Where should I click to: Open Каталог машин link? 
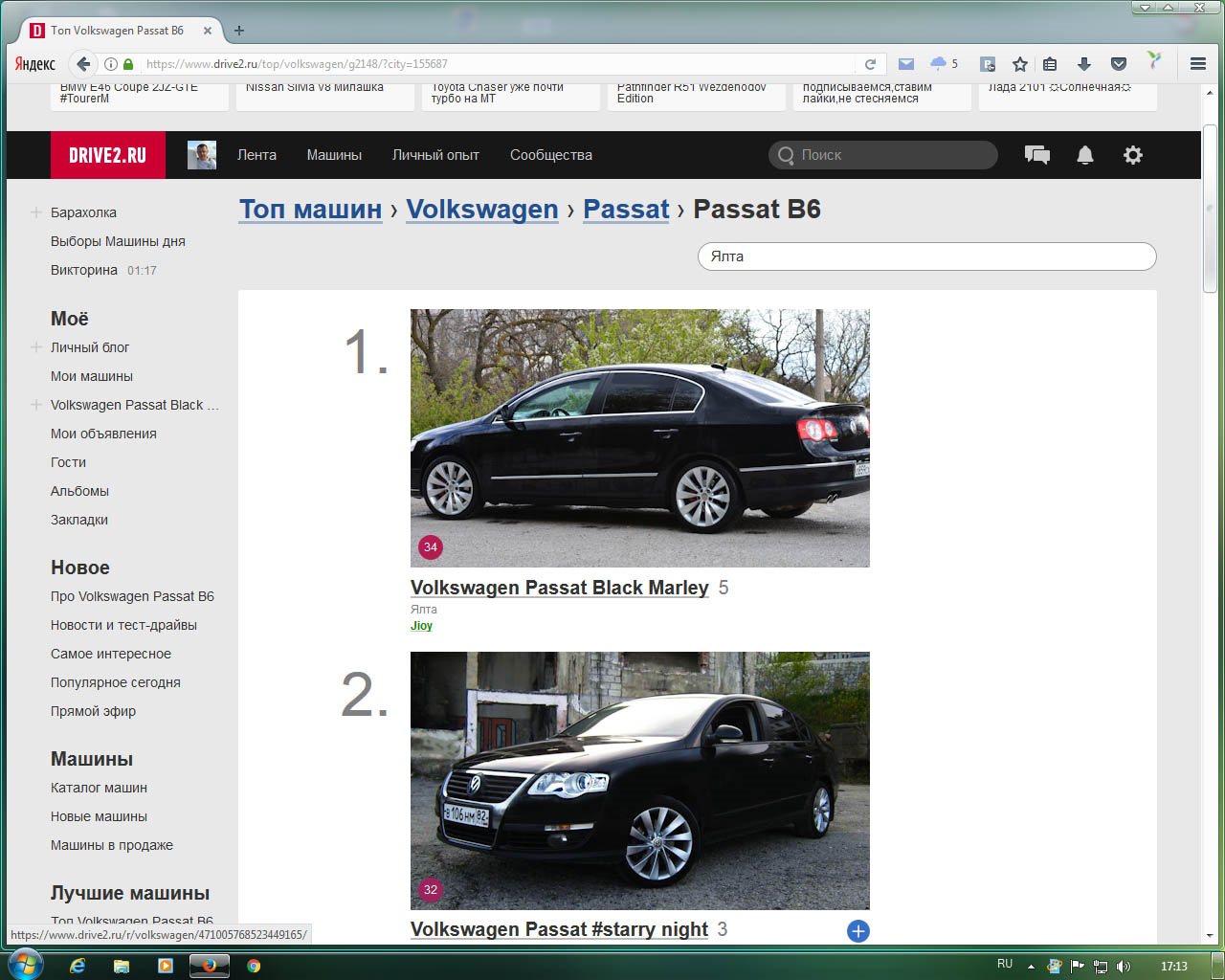click(99, 788)
